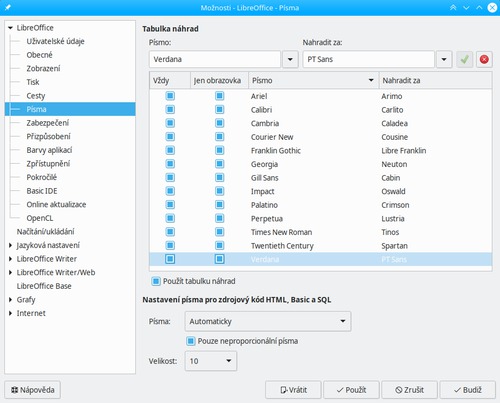The width and height of the screenshot is (500, 403).
Task: Toggle Vždy checkbox for Georgia
Action: pos(170,164)
